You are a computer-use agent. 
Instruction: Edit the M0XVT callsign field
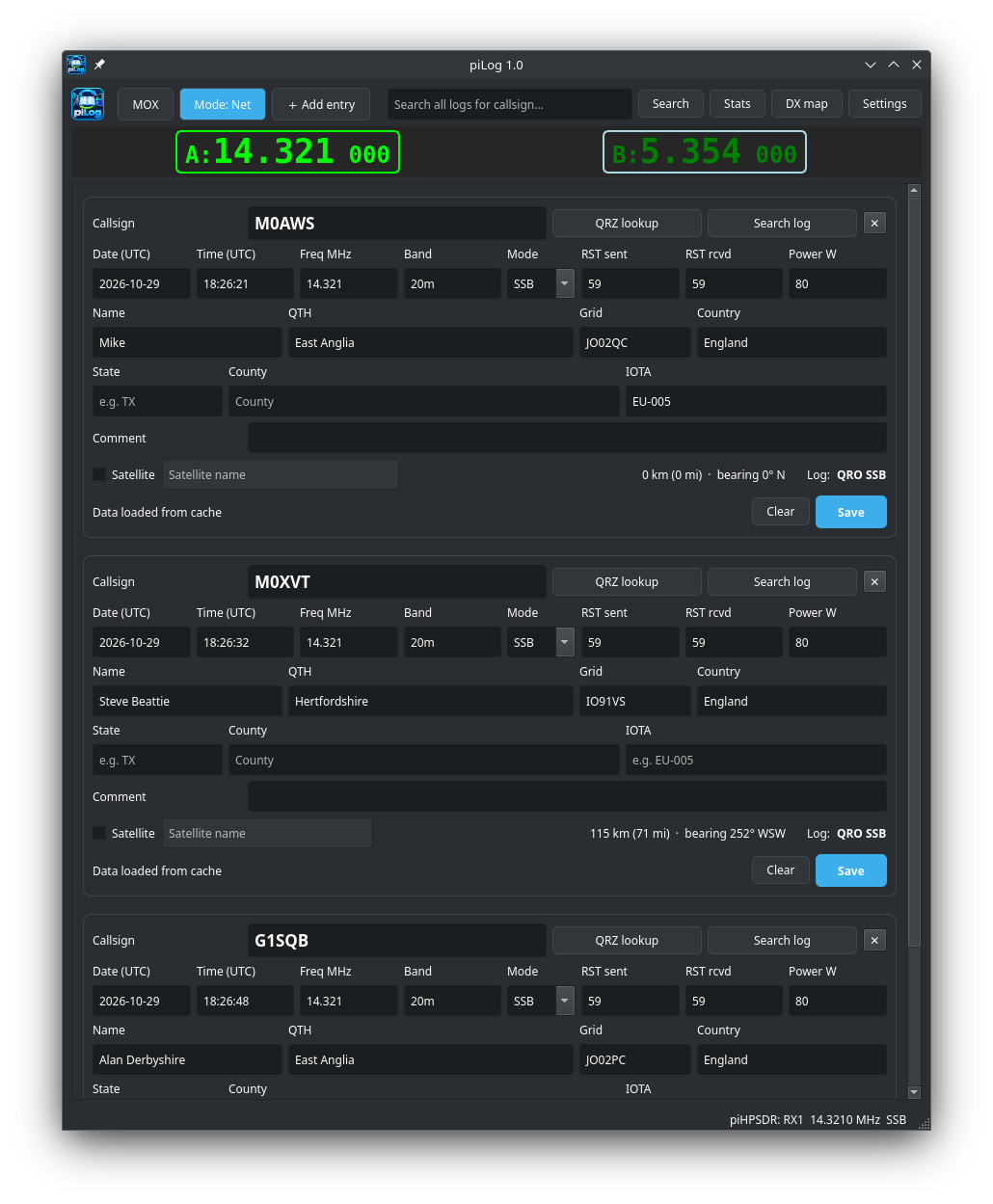pyautogui.click(x=397, y=581)
